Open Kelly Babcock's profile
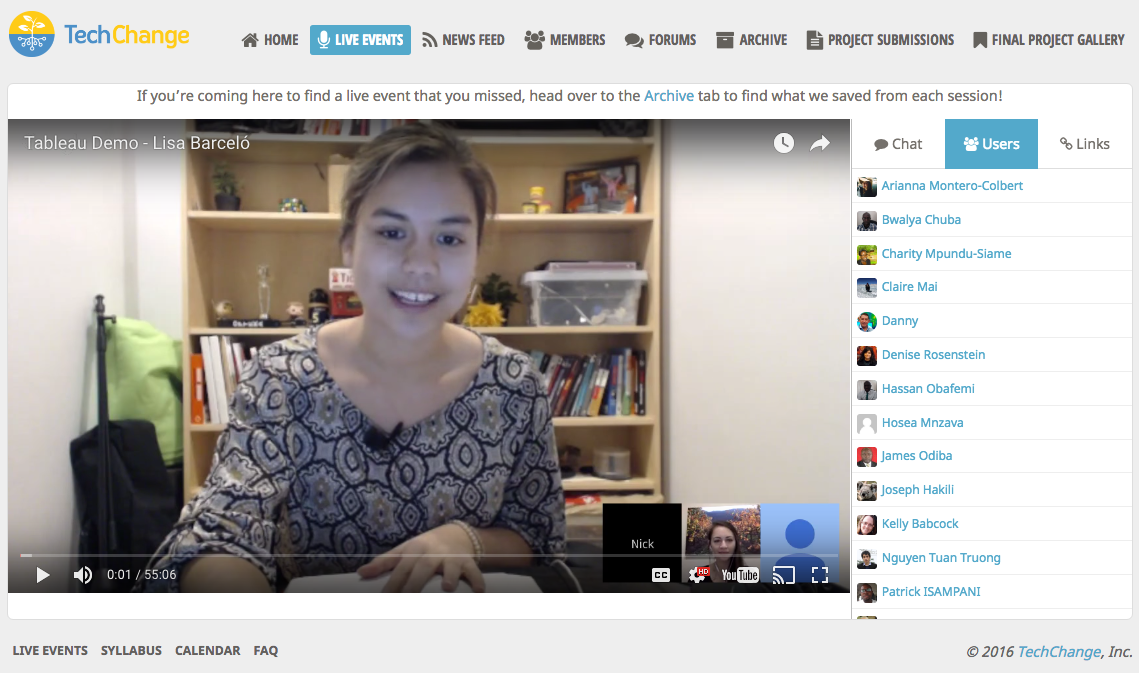 (x=920, y=524)
